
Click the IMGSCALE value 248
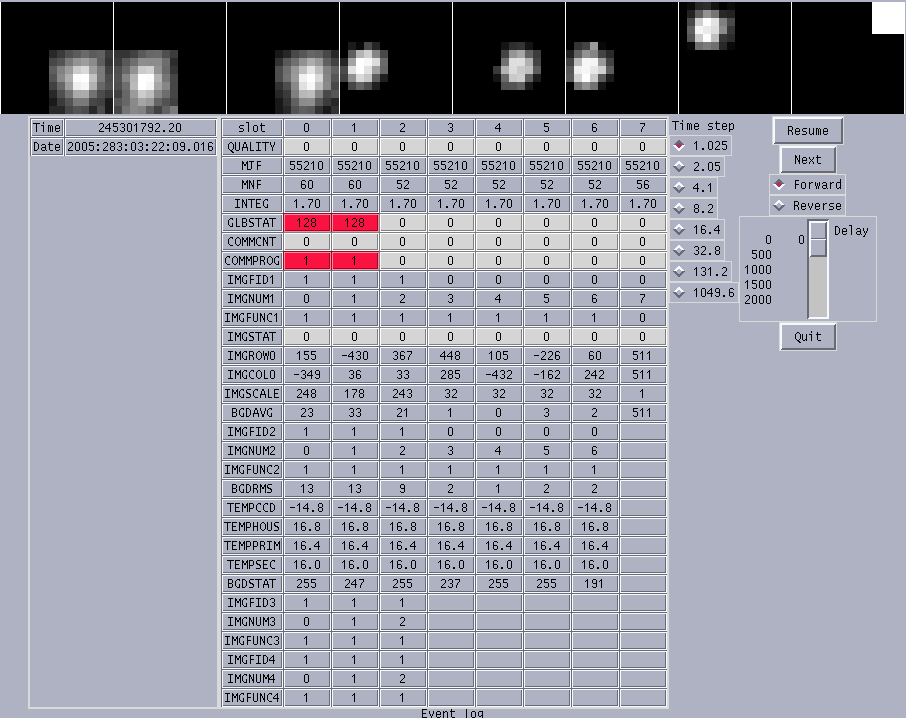[306, 394]
